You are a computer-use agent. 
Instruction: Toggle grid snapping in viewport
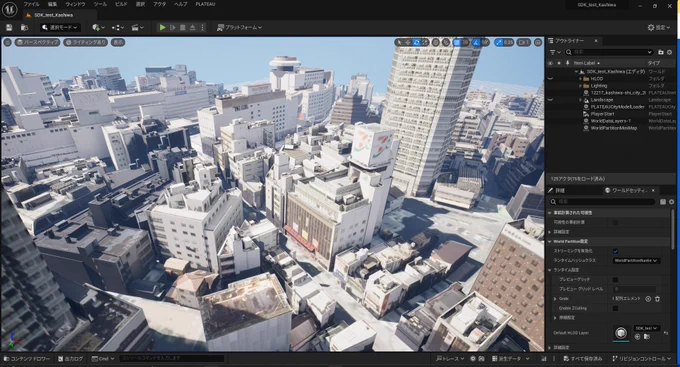[x=457, y=42]
